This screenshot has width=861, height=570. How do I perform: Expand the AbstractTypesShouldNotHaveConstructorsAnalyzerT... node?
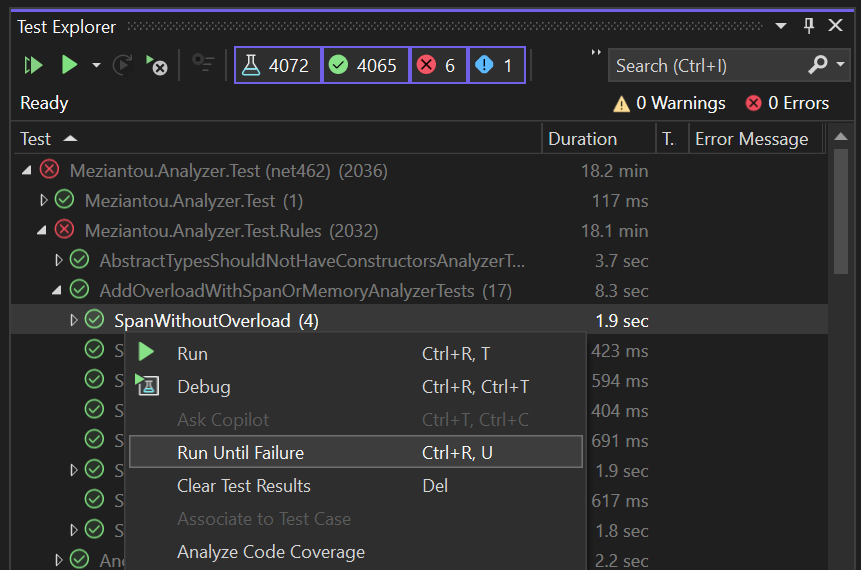point(58,261)
